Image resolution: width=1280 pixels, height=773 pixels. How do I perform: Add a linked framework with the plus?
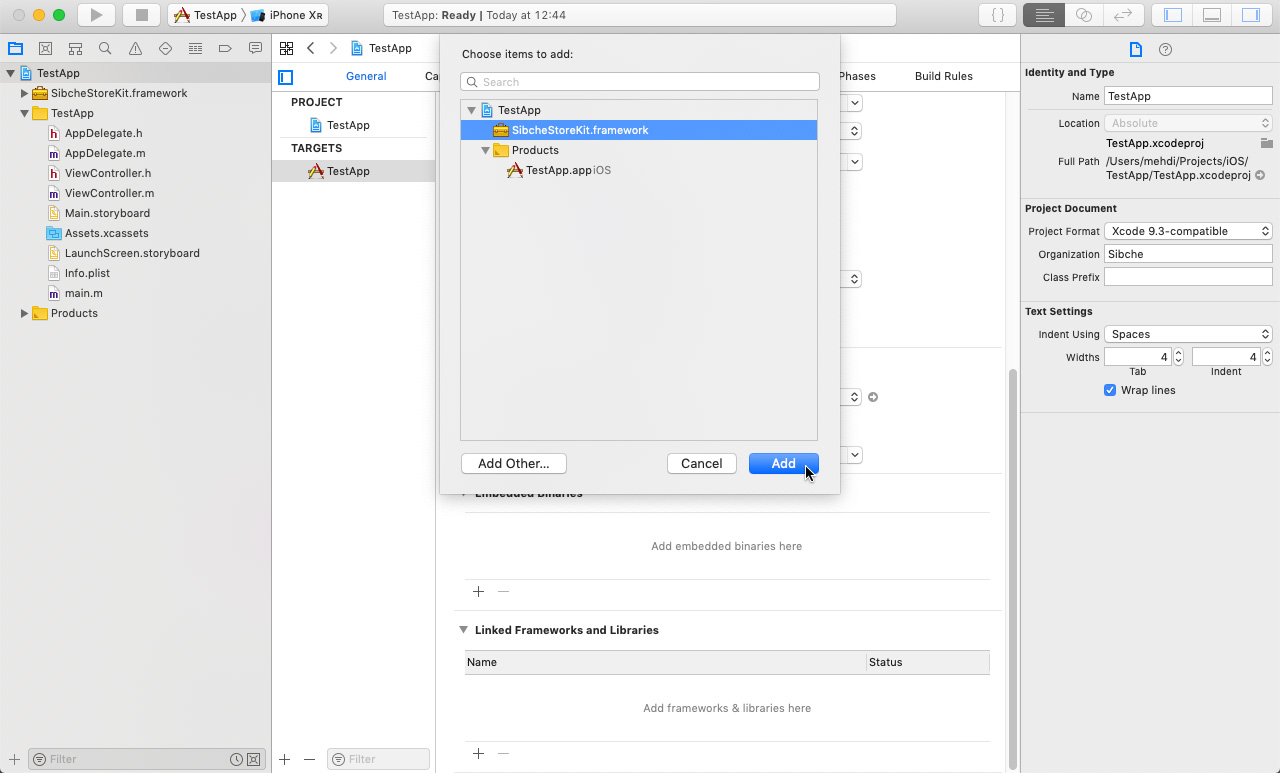click(478, 753)
